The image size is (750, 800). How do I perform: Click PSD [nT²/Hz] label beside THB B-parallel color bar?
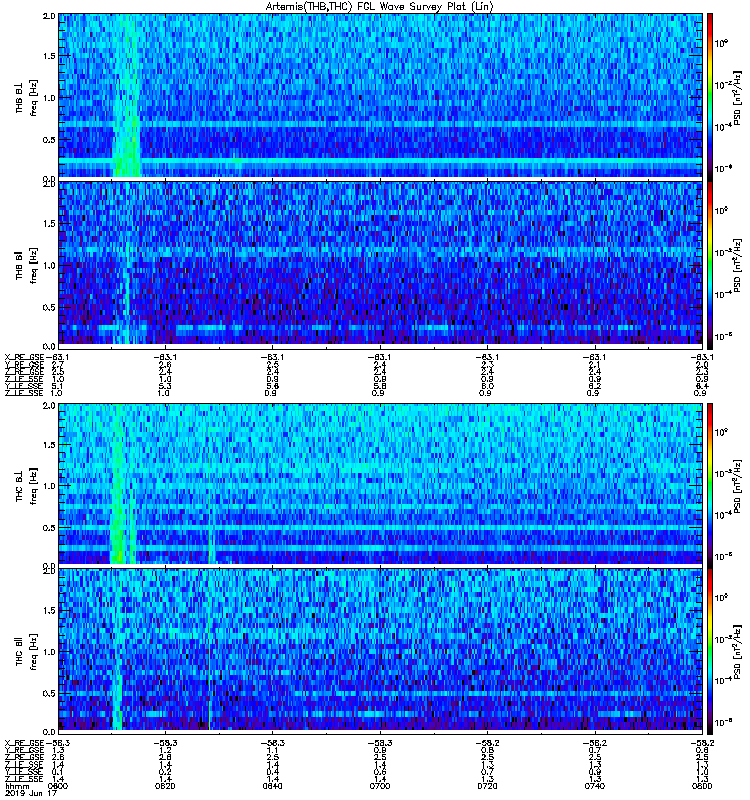737,266
